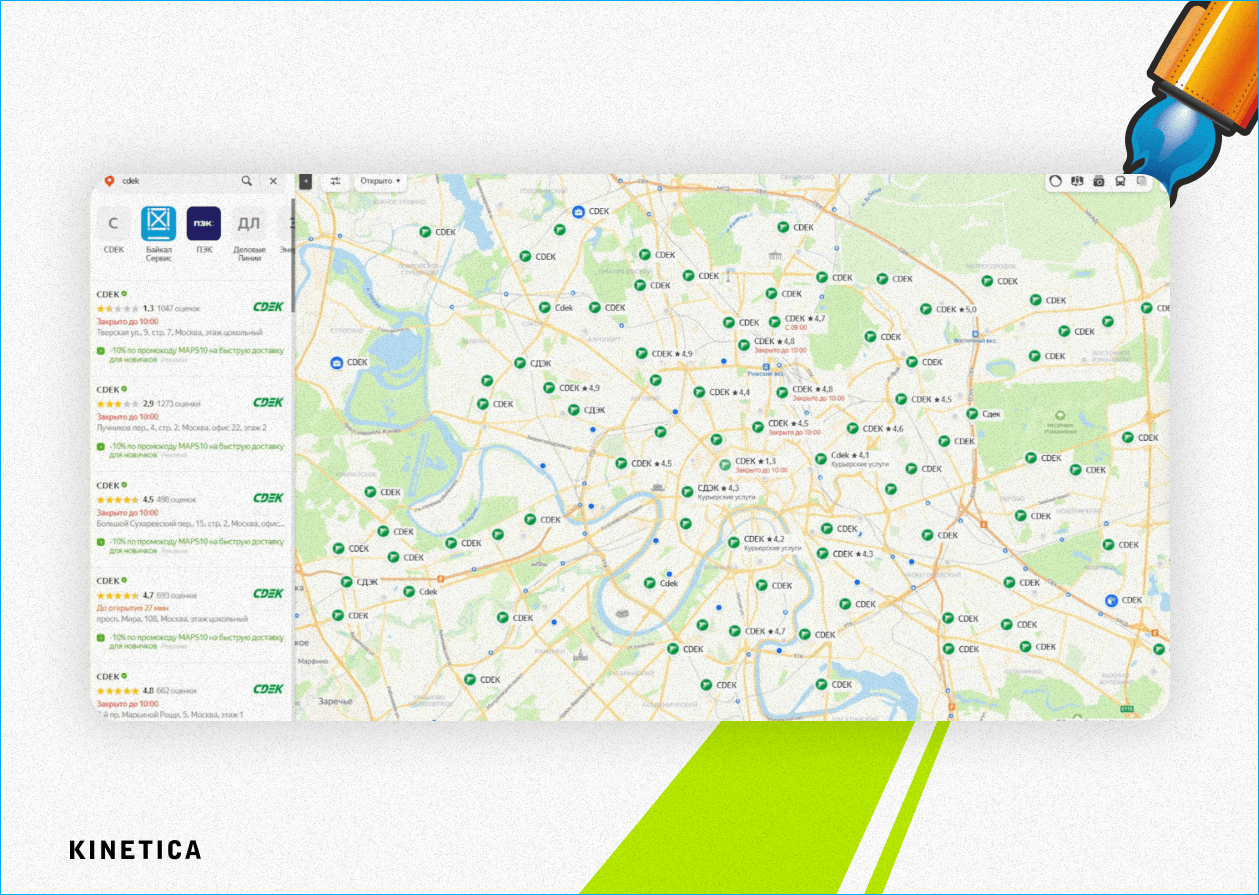The image size is (1259, 895).
Task: Open MAPS10 promo under Большой Сухаревский result
Action: (x=190, y=545)
